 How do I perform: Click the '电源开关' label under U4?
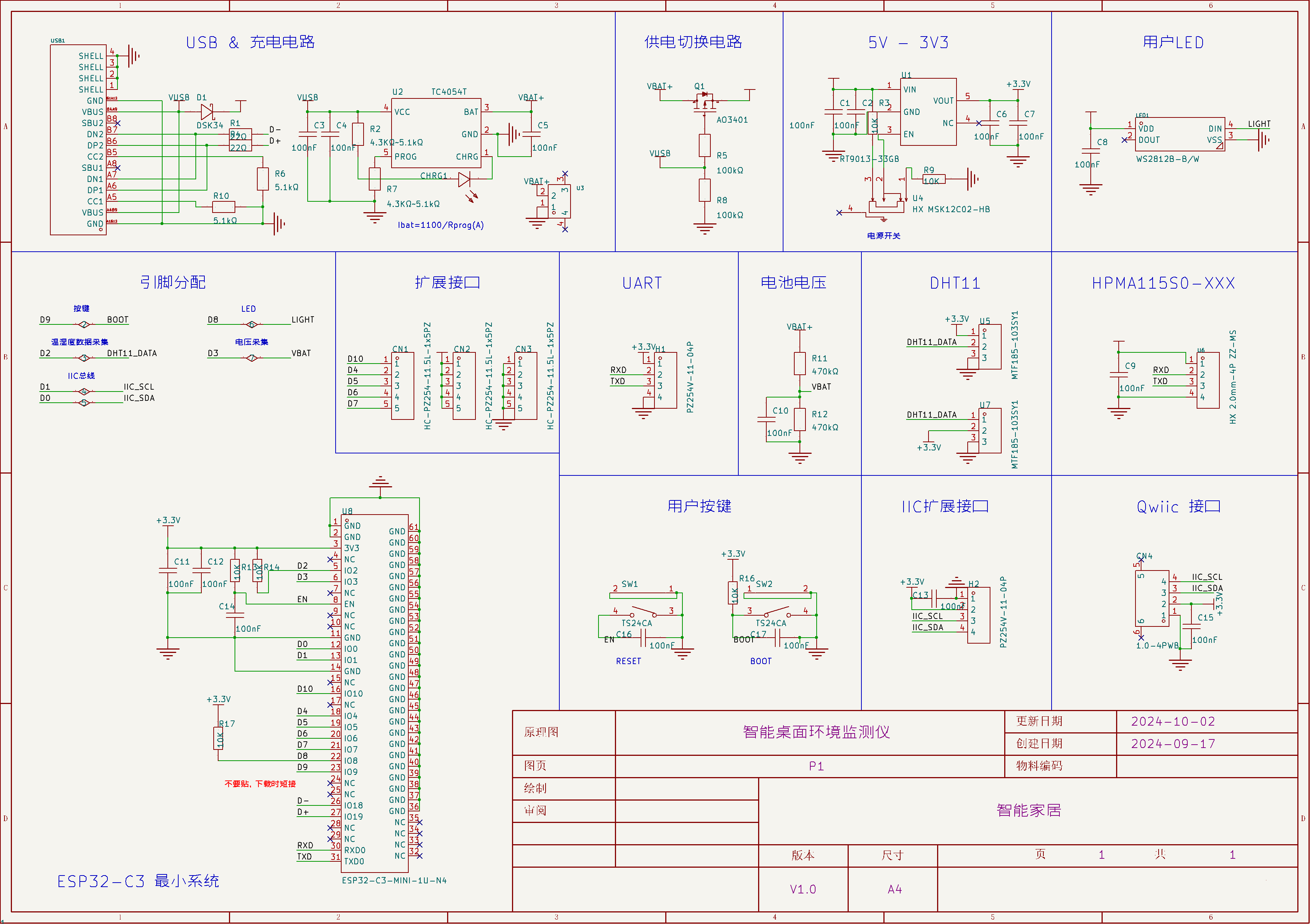pos(884,236)
